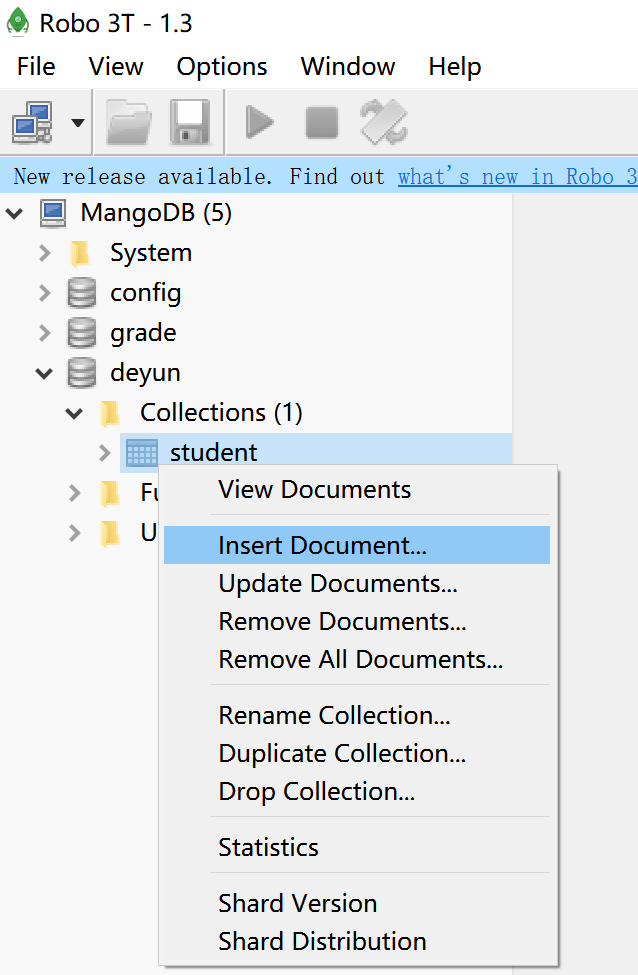This screenshot has width=638, height=975.
Task: Click the config database cylinder icon
Action: 81,293
